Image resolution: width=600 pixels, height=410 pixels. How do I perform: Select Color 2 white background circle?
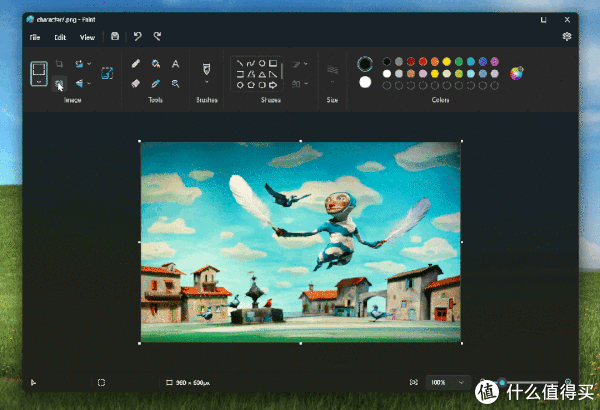(365, 82)
